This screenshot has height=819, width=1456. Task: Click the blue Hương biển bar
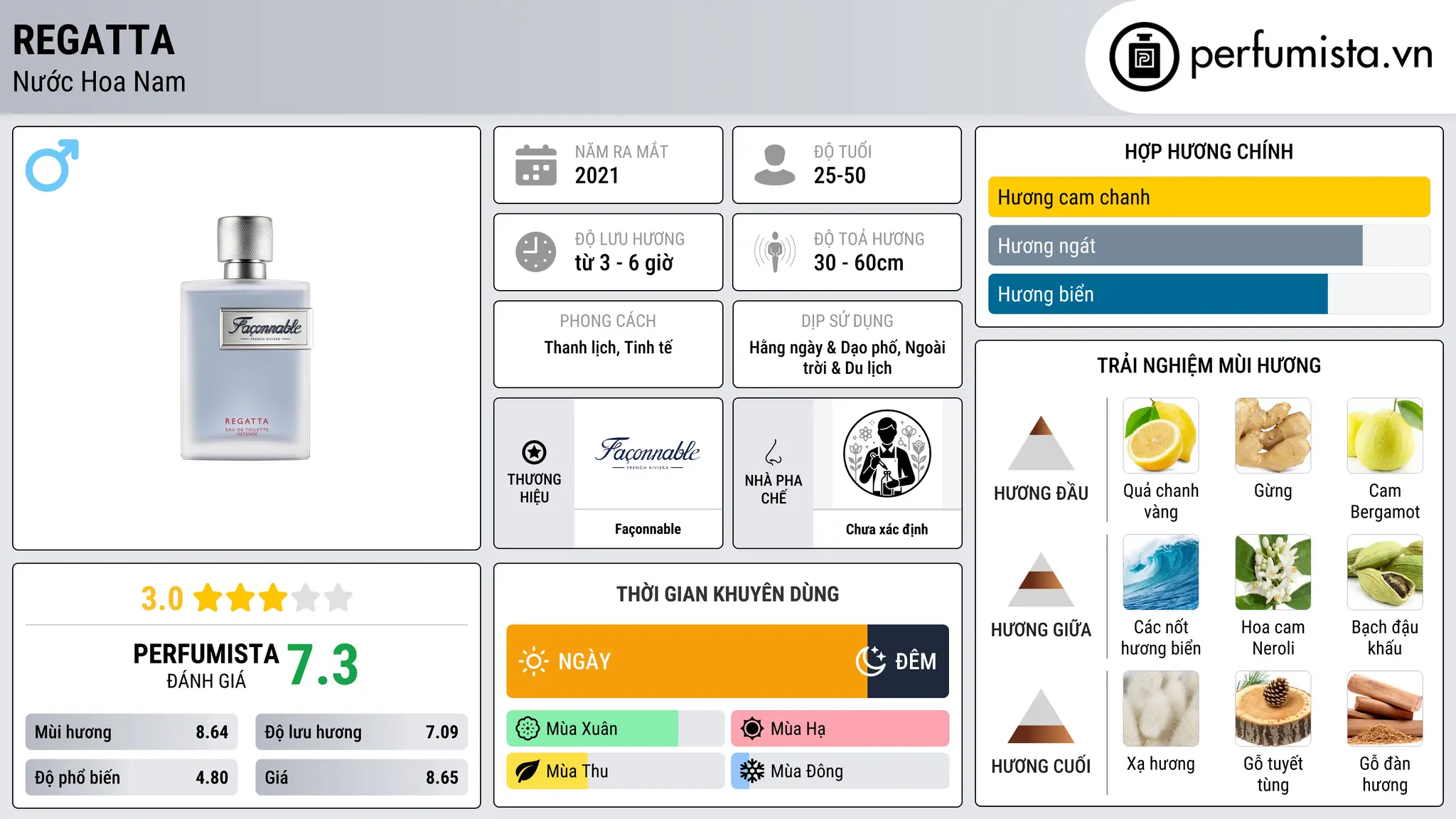[1158, 294]
